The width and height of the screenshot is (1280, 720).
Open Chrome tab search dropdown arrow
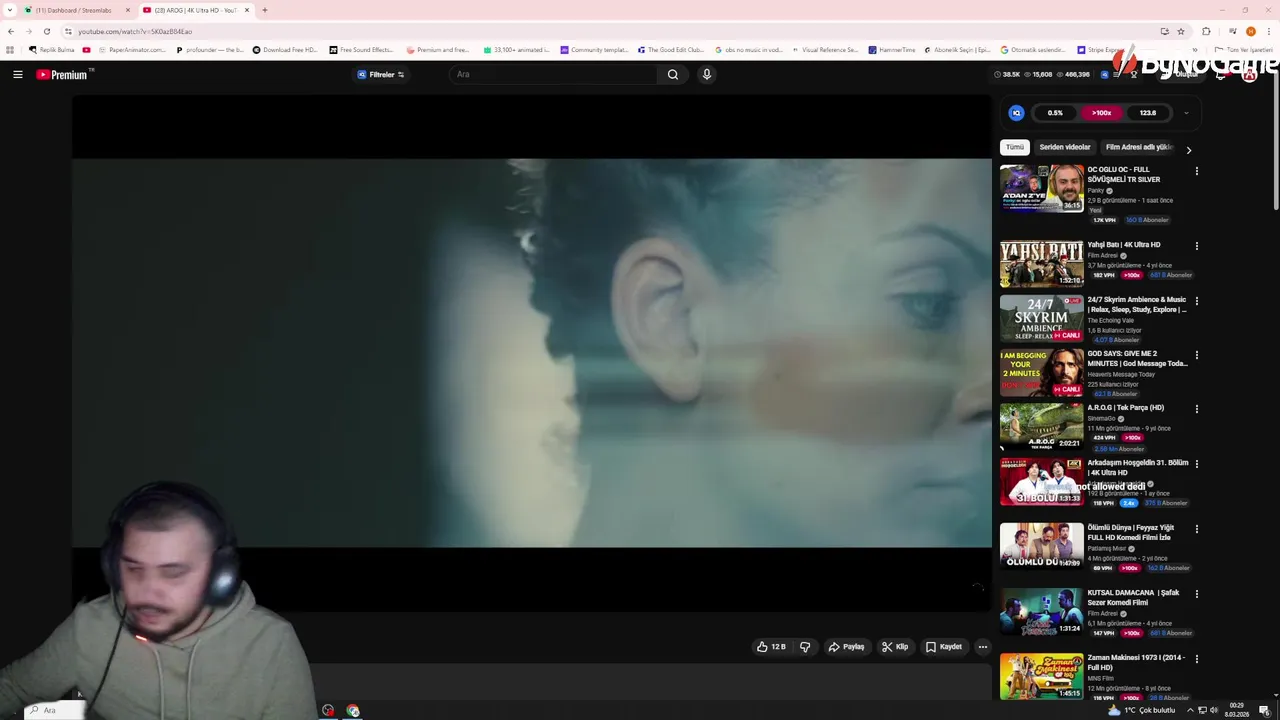(10, 10)
